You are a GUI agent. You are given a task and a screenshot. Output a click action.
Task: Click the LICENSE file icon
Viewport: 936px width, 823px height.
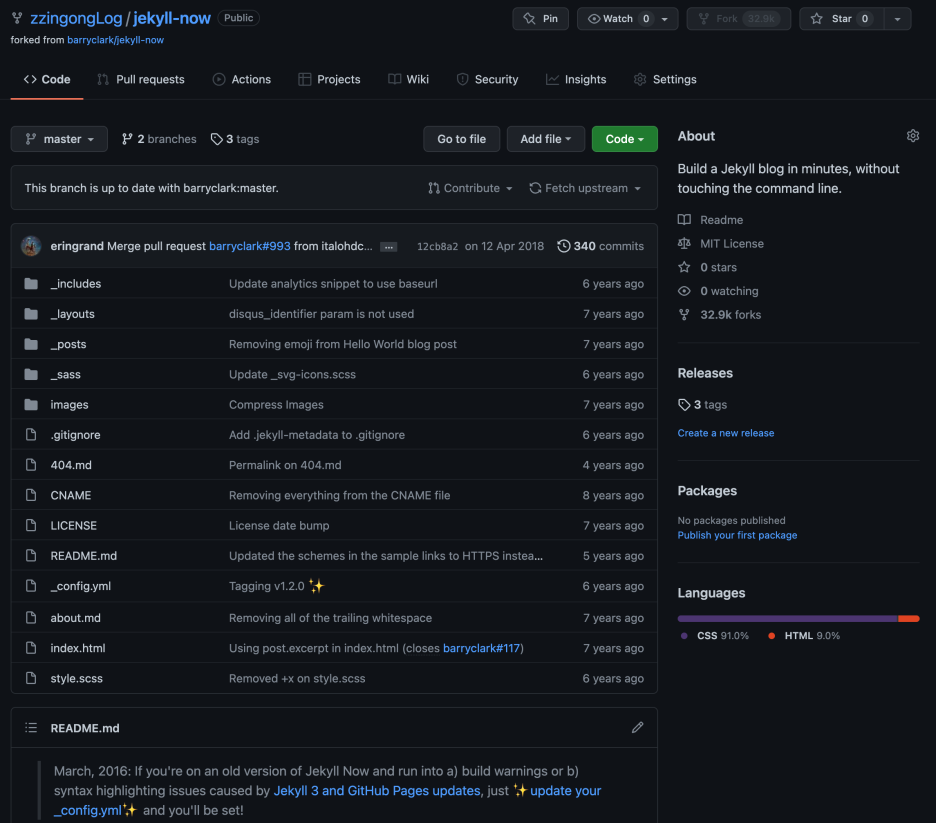(x=31, y=525)
